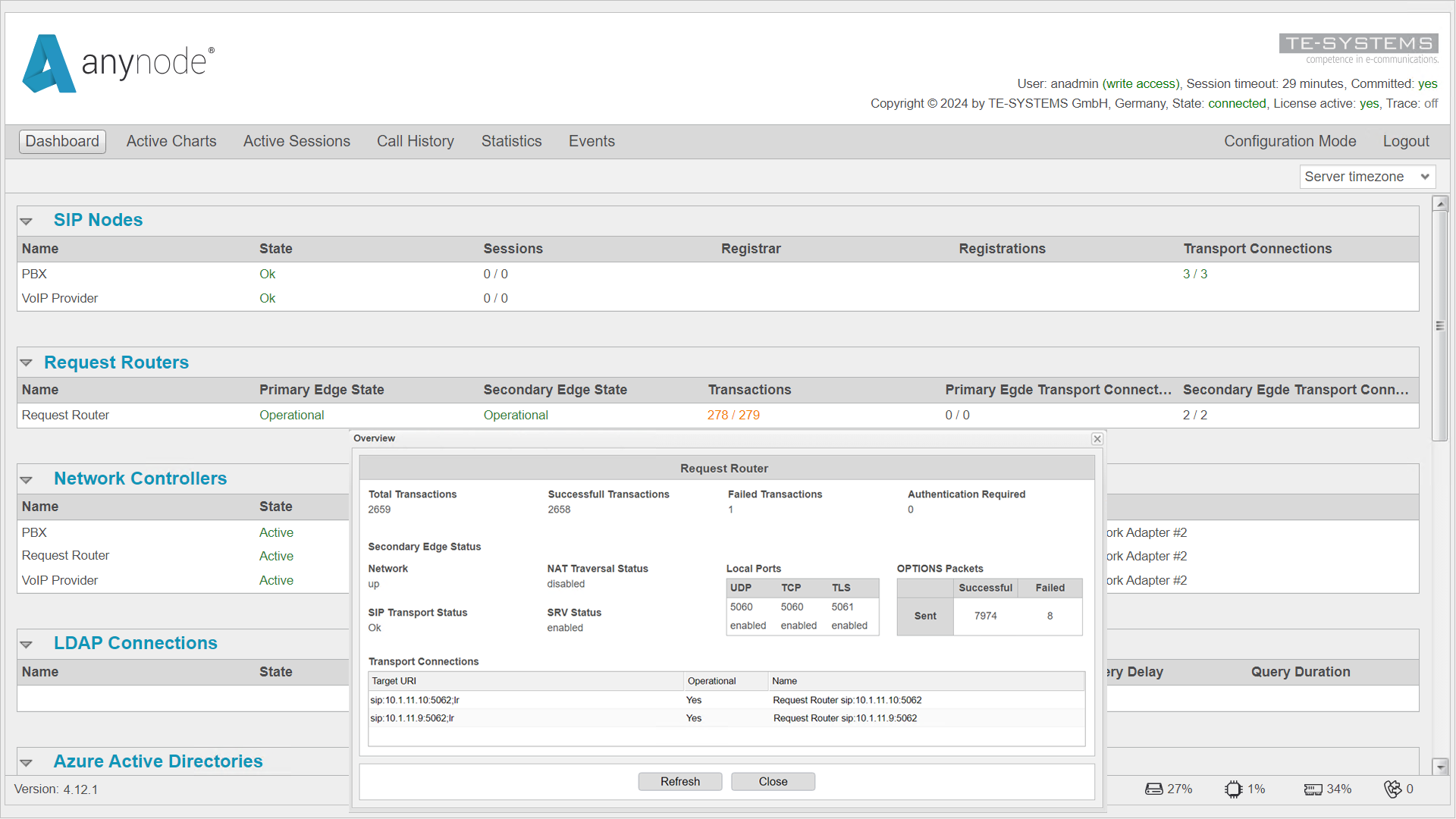Close the Overview popup with X
The height and width of the screenshot is (819, 1456).
(1097, 439)
